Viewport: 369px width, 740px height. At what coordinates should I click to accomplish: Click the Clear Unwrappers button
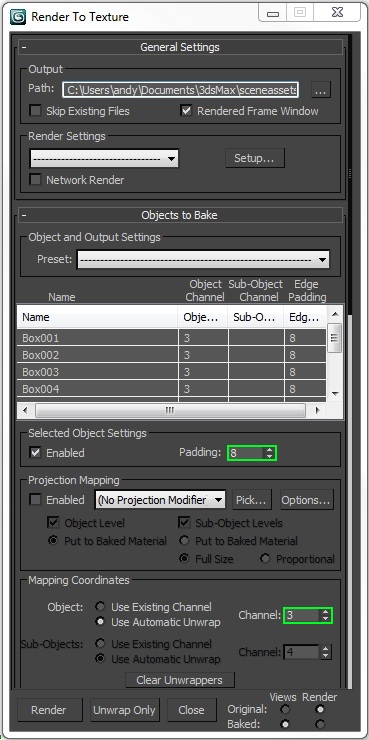pyautogui.click(x=179, y=680)
